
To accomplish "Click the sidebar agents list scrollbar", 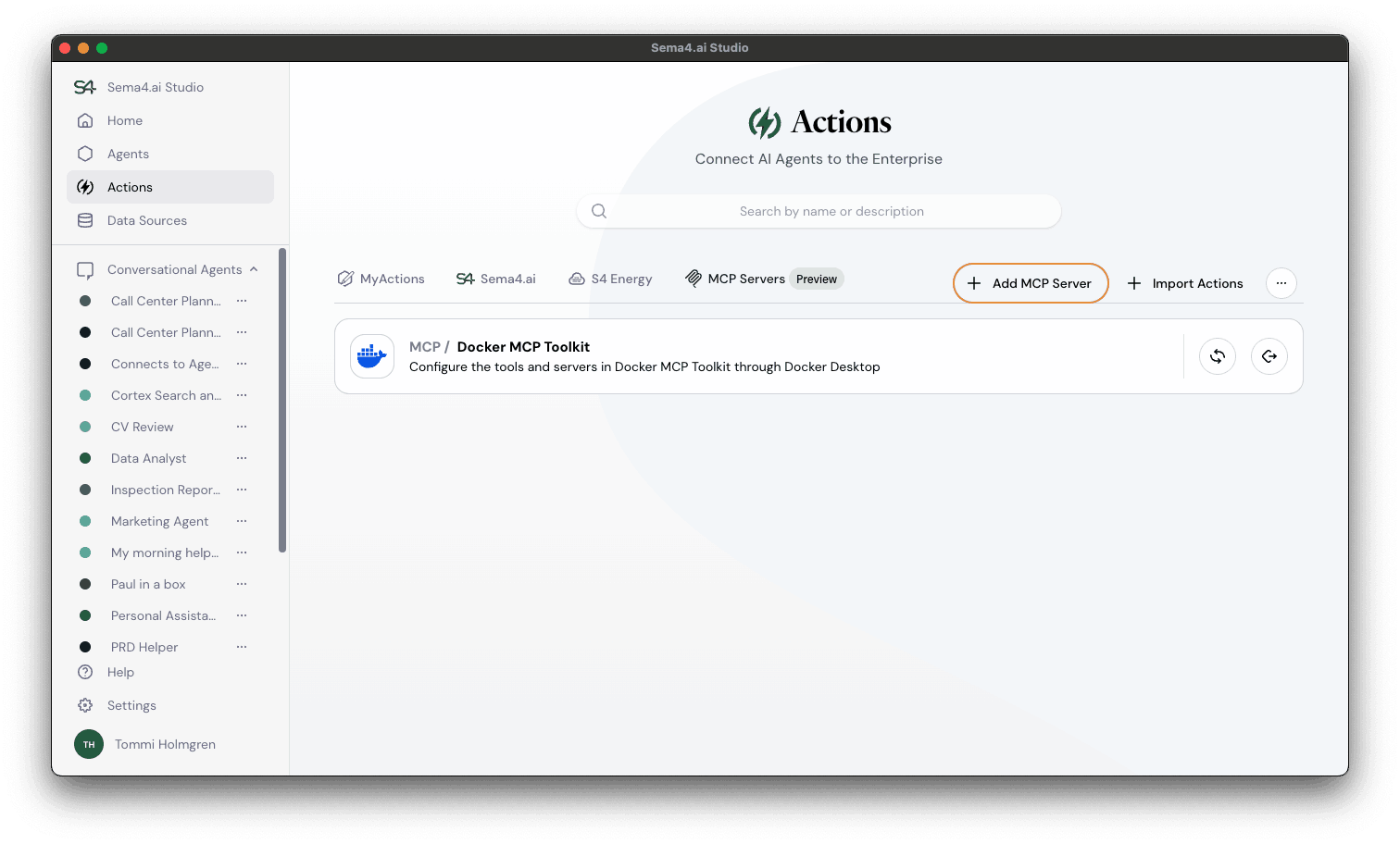I will (282, 400).
